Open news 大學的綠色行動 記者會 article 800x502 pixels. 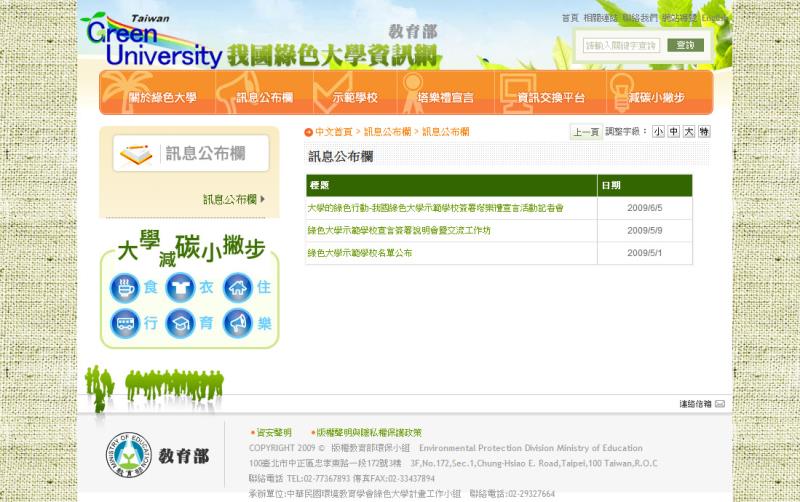click(435, 208)
